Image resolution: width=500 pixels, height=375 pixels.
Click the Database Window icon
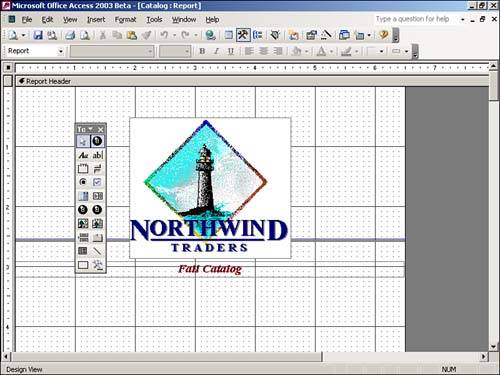[x=344, y=35]
